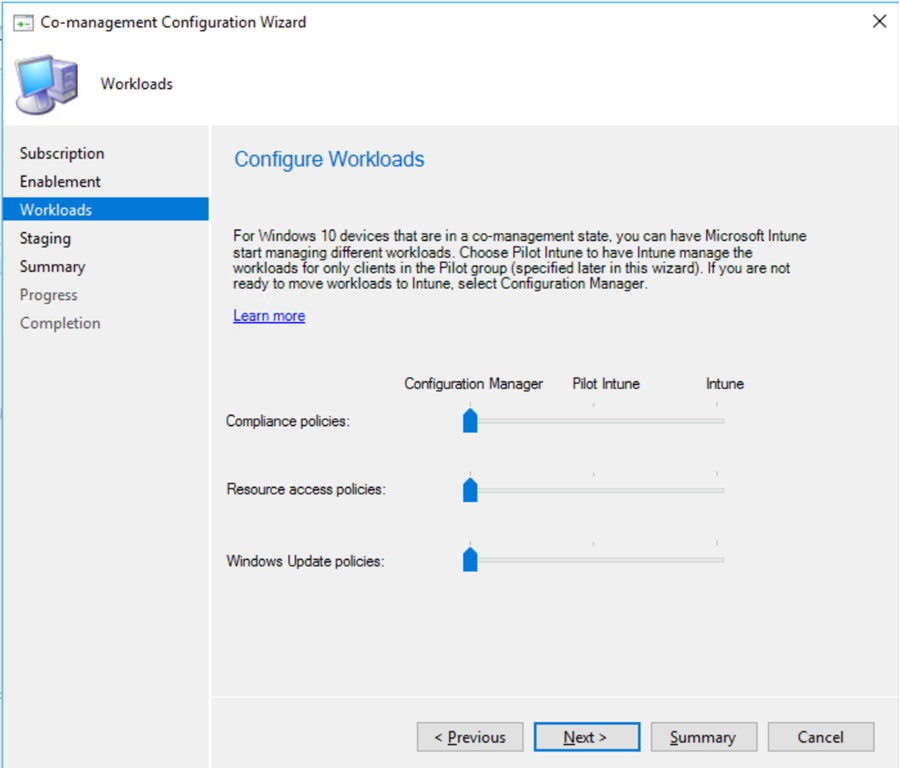Close the Co-management Configuration Wizard window
899x768 pixels.
tap(879, 21)
